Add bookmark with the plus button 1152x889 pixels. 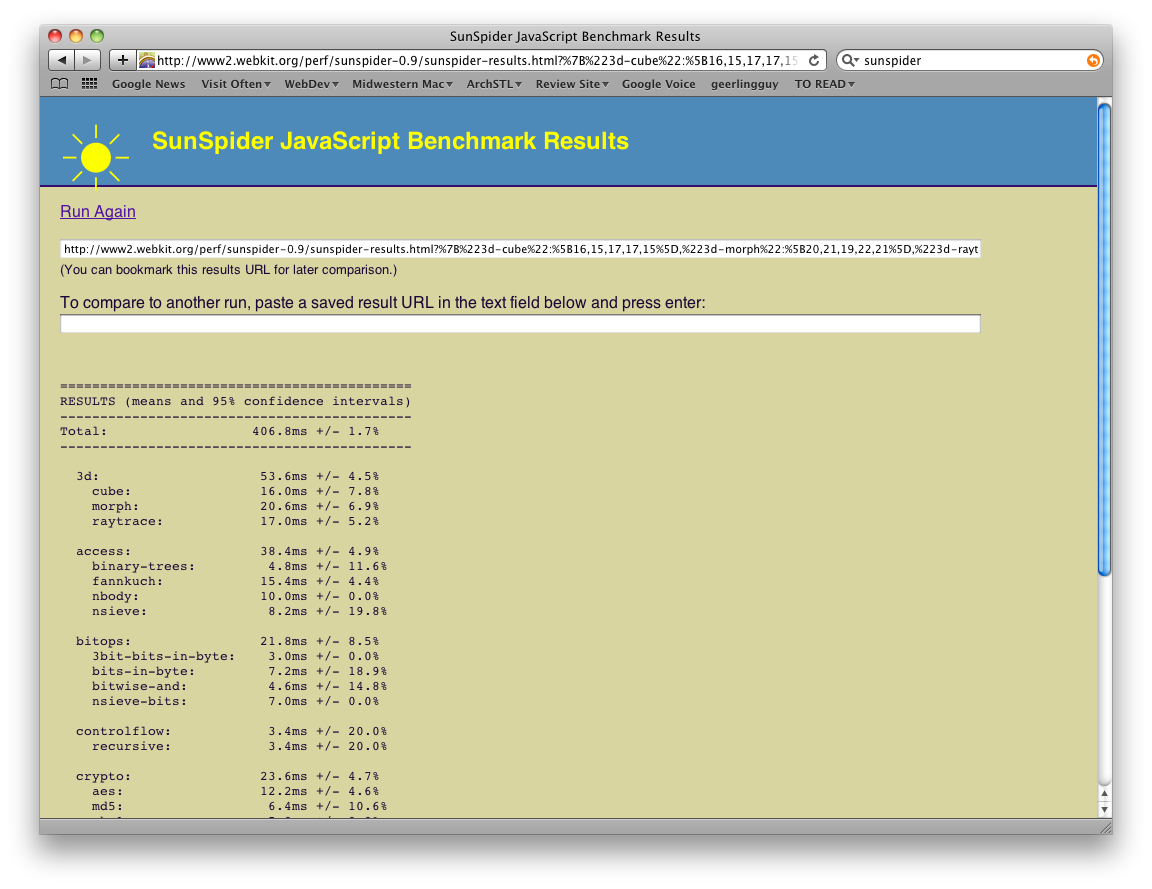click(123, 60)
